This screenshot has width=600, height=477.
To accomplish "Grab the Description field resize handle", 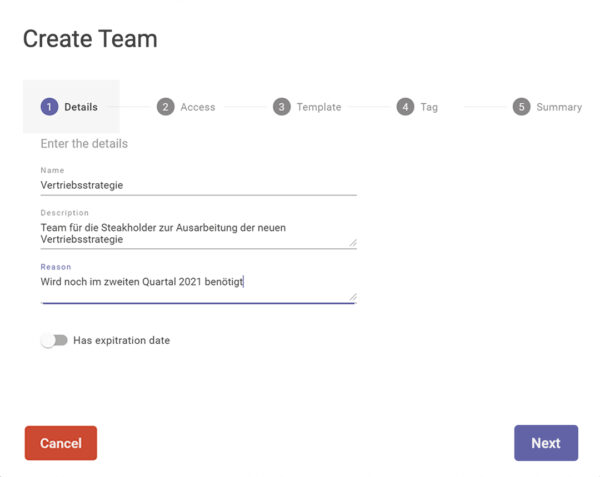I will click(353, 243).
